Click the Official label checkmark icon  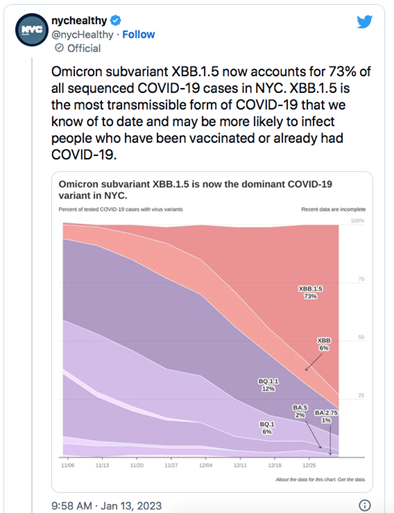pos(59,48)
